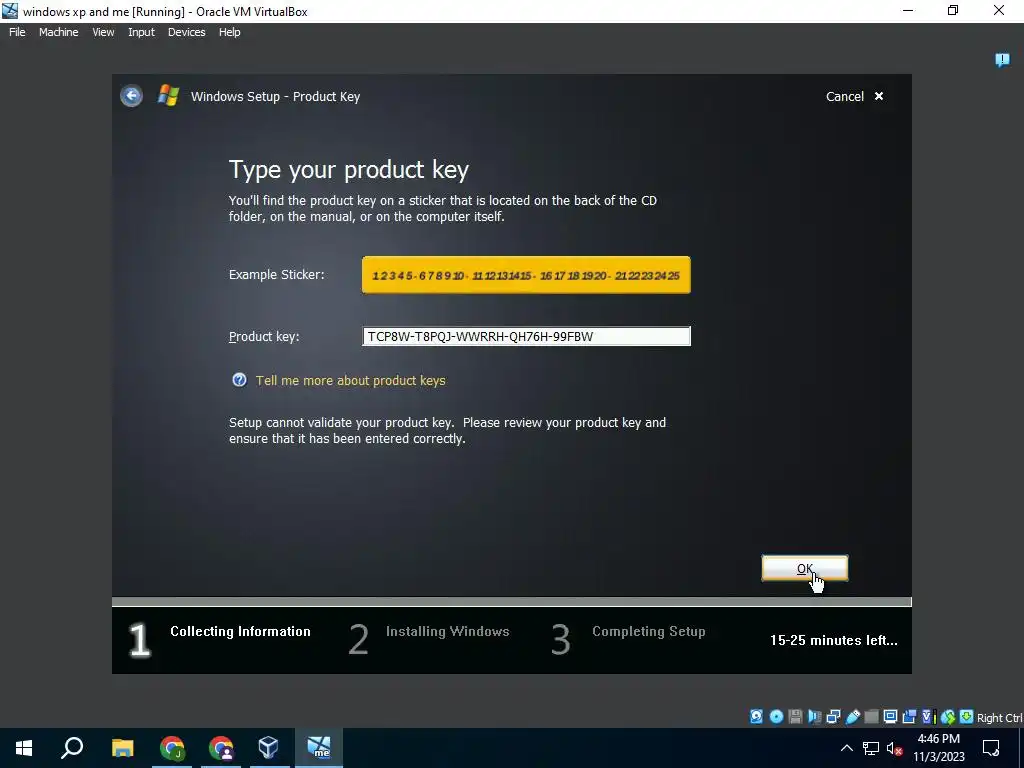The width and height of the screenshot is (1024, 768).
Task: Open the File menu in VirtualBox
Action: pos(18,32)
